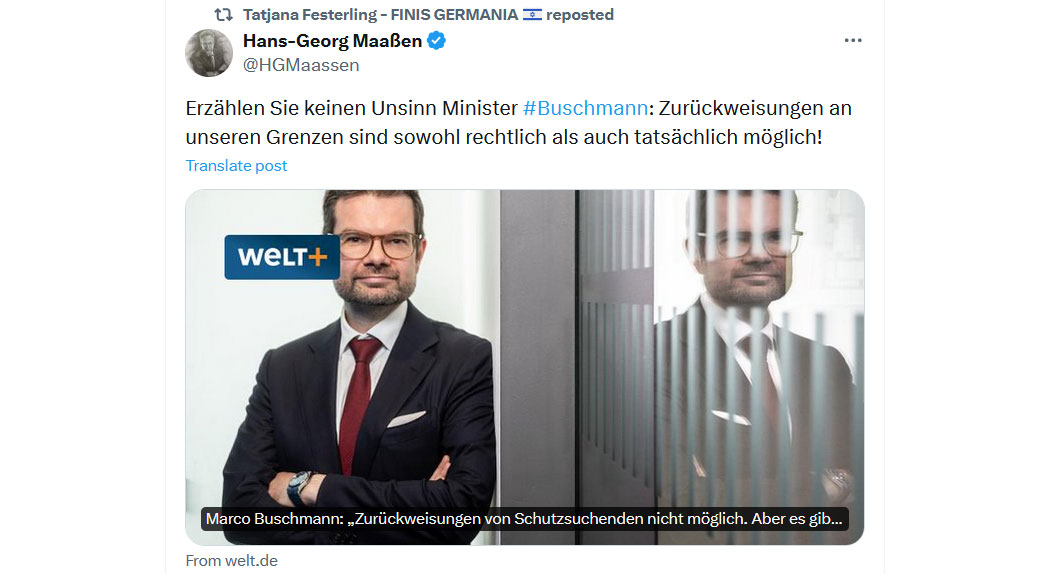Screen dimensions: 1050x574
Task: Click the blue verified badge next to Maaßen
Action: pos(437,41)
